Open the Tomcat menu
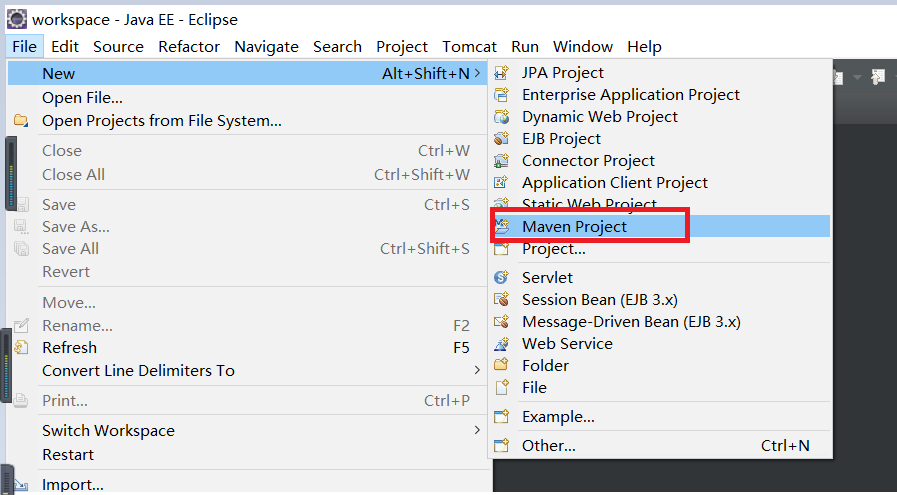 coord(469,46)
